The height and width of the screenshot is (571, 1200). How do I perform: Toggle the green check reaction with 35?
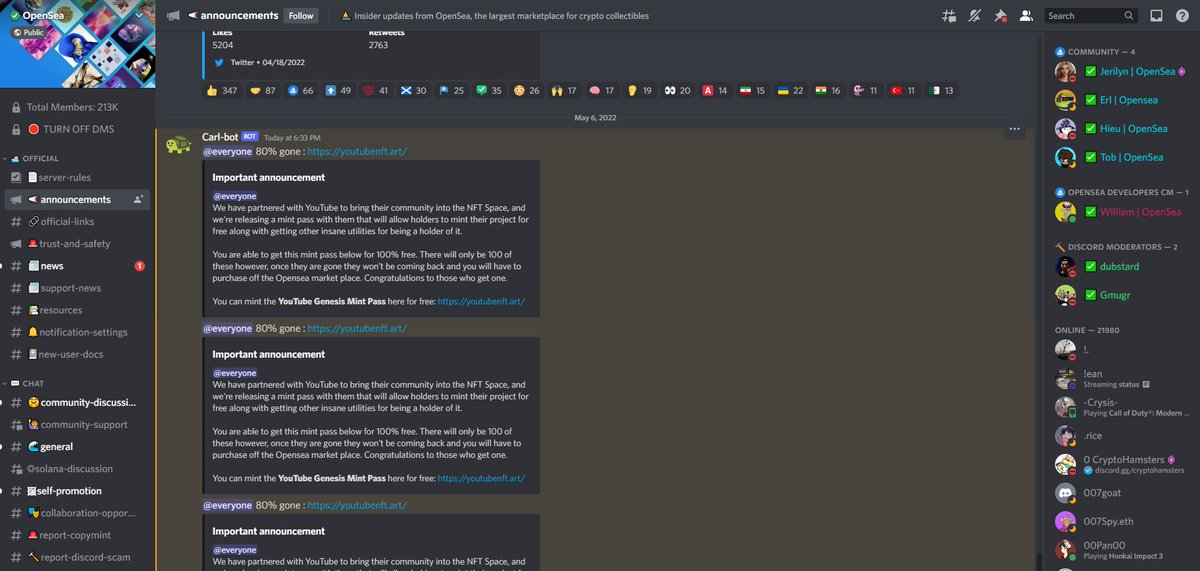(x=490, y=91)
